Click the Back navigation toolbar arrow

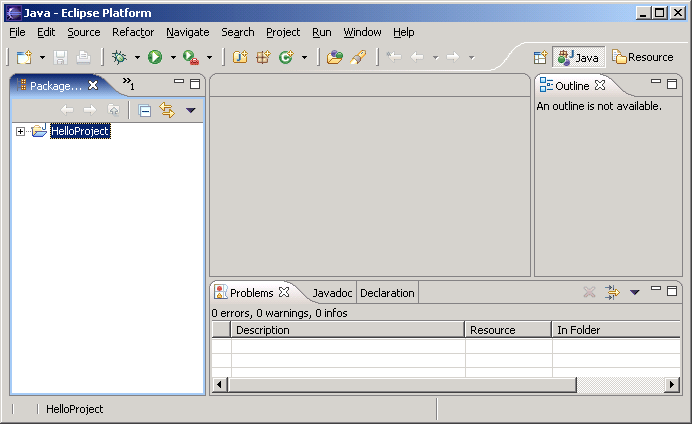417,57
